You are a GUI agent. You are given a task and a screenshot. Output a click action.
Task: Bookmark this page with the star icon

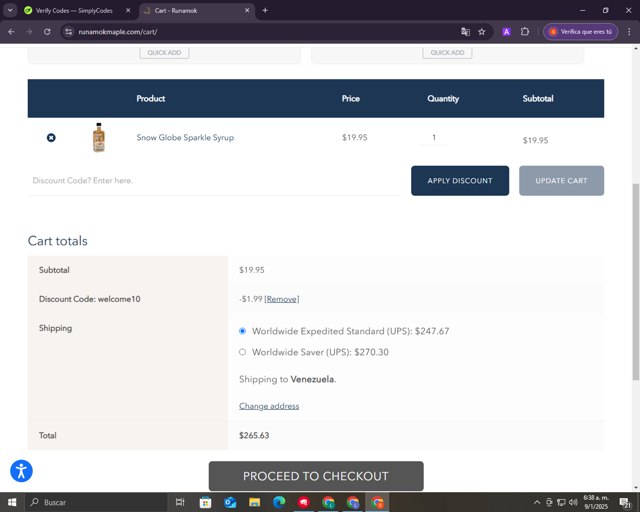click(482, 32)
